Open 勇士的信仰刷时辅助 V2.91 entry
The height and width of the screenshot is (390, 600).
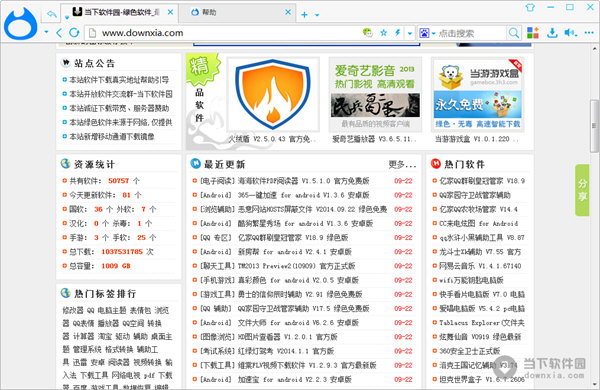point(300,294)
